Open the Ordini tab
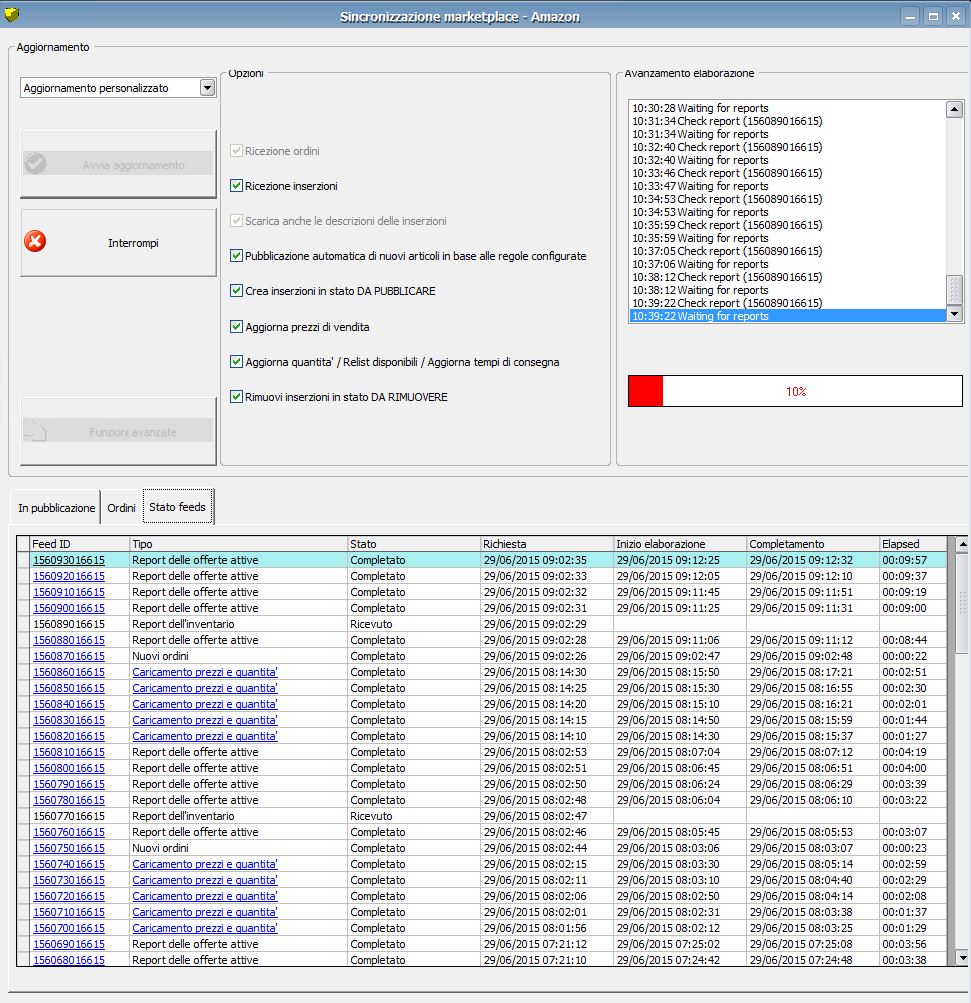 121,508
